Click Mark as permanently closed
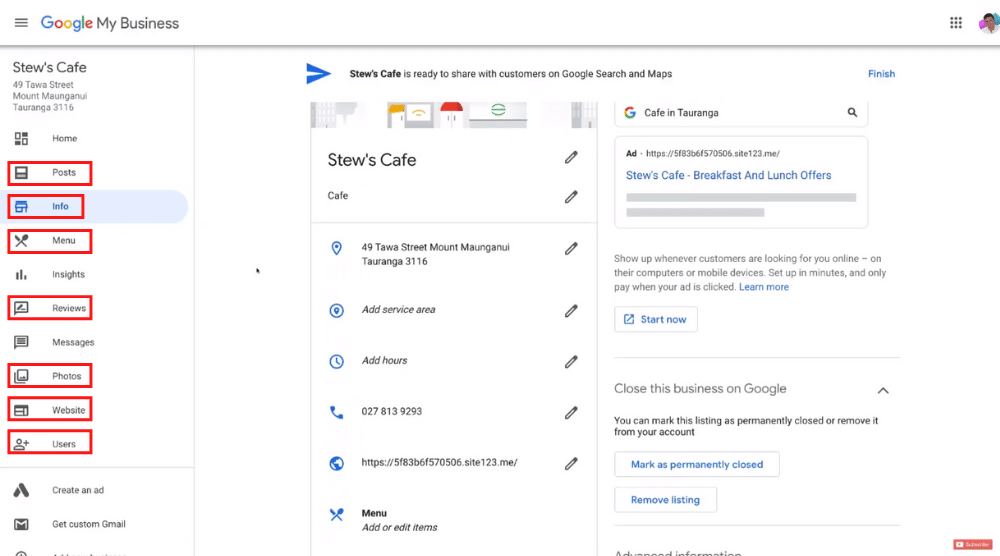 click(696, 464)
